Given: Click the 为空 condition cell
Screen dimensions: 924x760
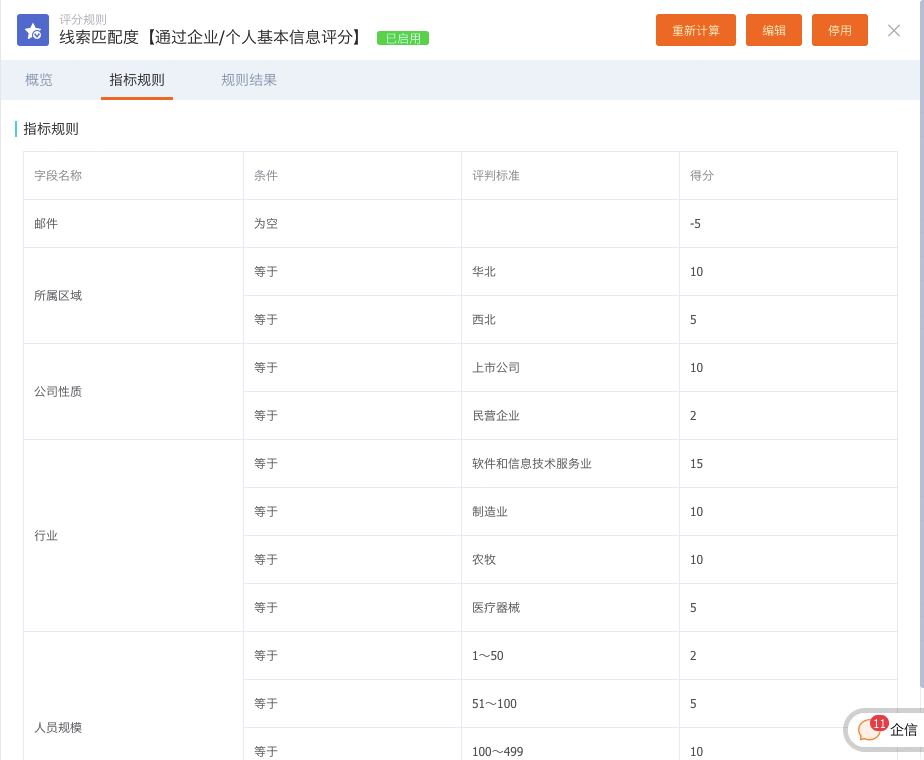Looking at the screenshot, I should 352,223.
